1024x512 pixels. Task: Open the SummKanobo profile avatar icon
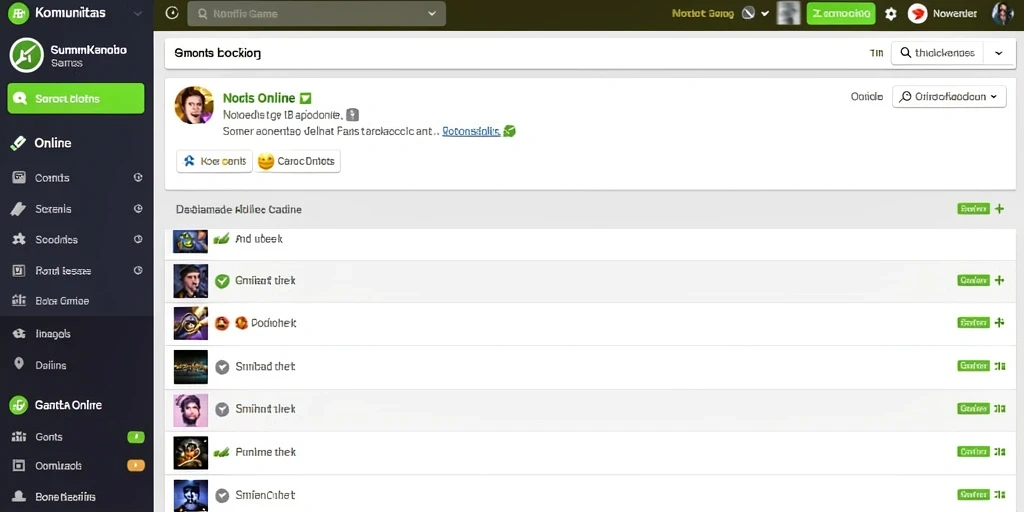[27, 55]
